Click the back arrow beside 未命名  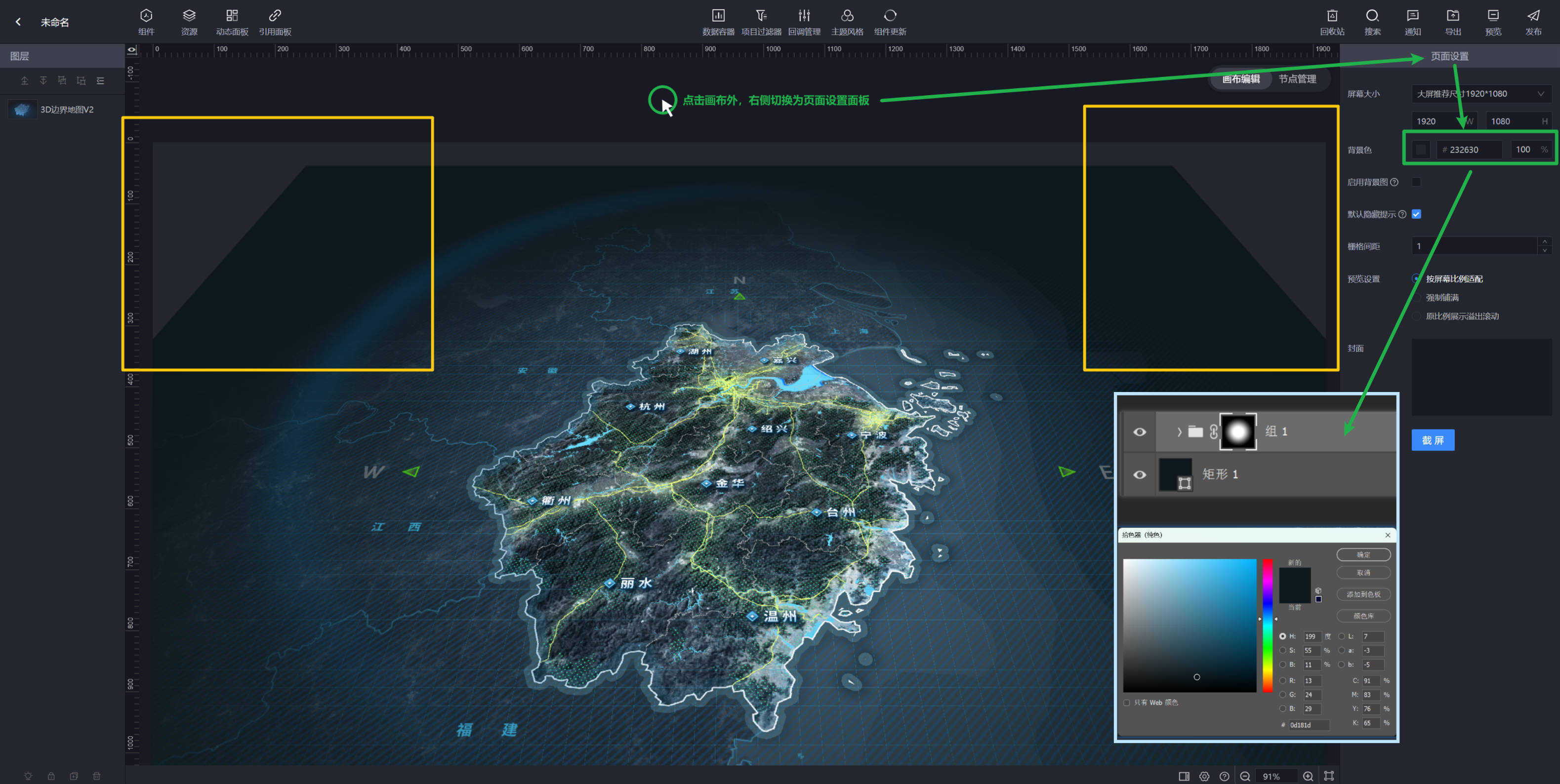pyautogui.click(x=18, y=22)
